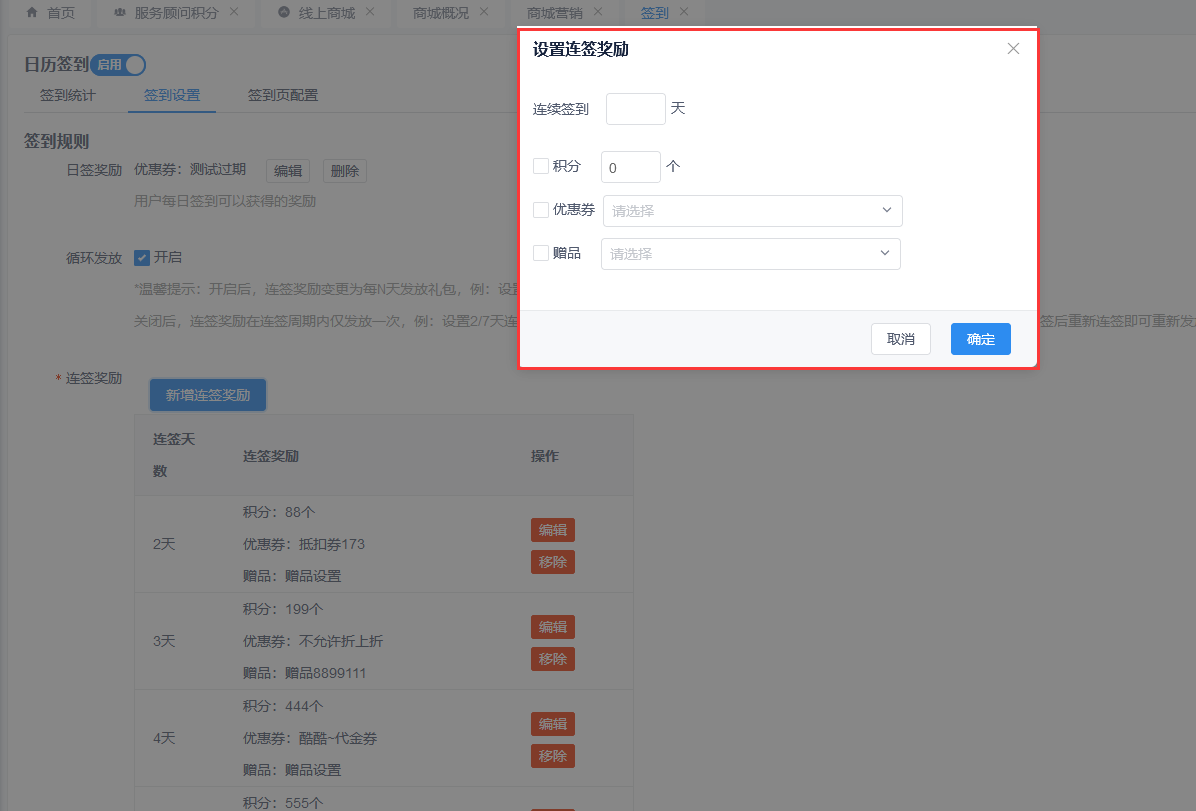Switch to the 首页 tab
This screenshot has height=811, width=1196.
pyautogui.click(x=51, y=13)
